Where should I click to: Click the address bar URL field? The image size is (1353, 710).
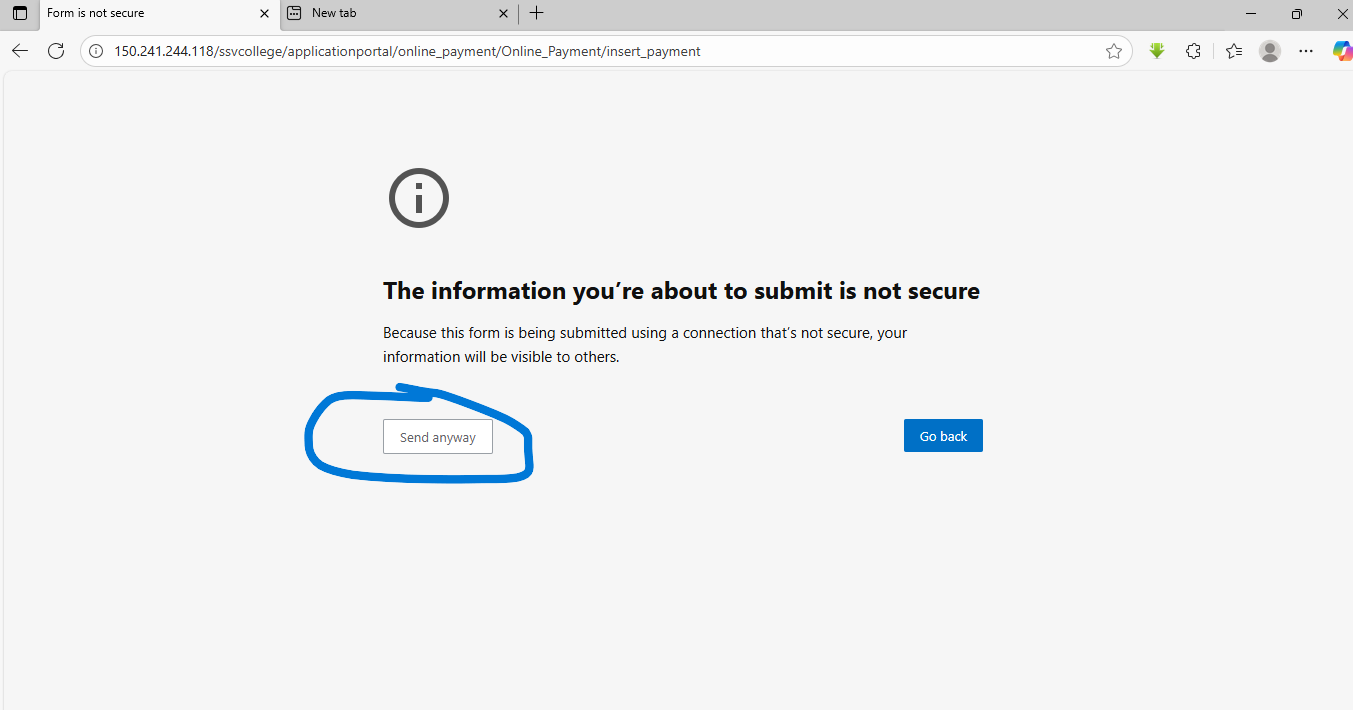pos(600,51)
